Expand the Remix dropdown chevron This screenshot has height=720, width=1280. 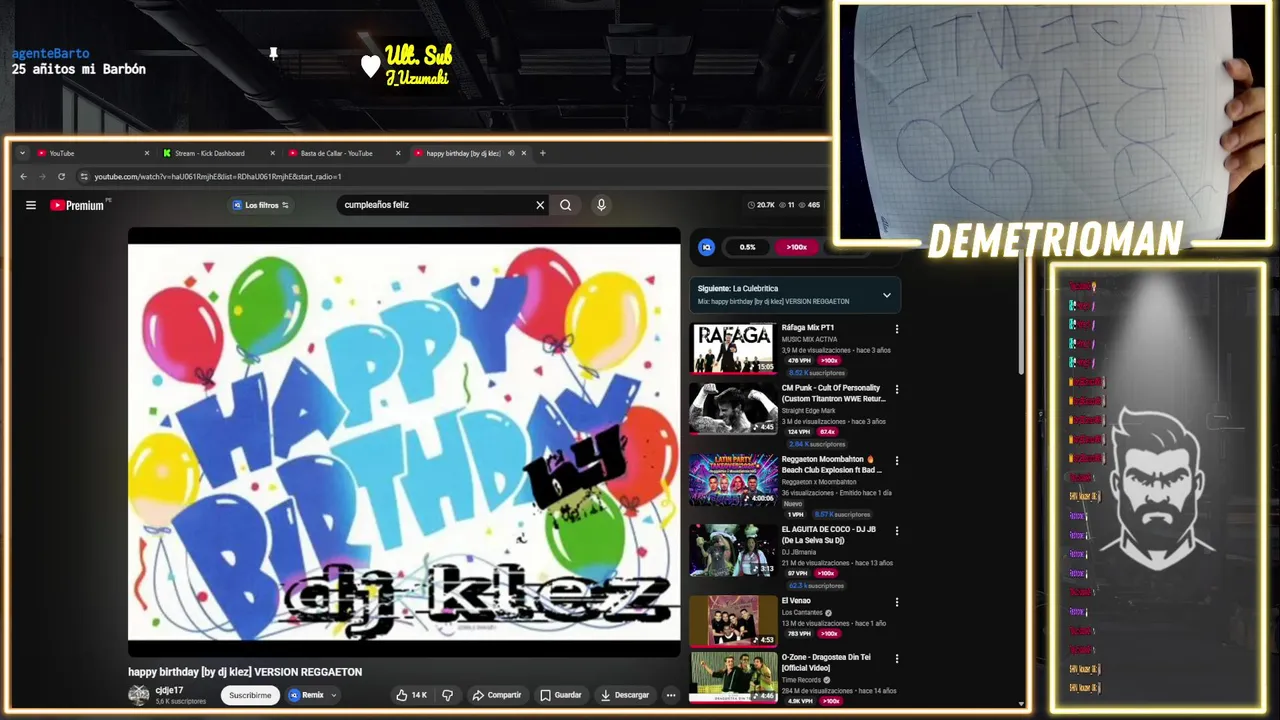tap(334, 695)
